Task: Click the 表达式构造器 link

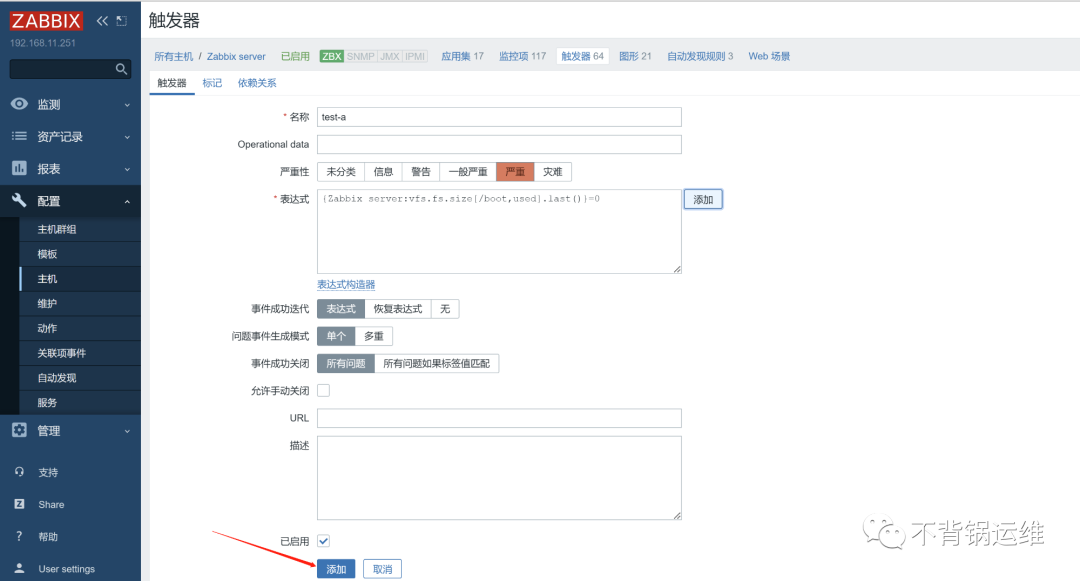Action: pos(348,284)
